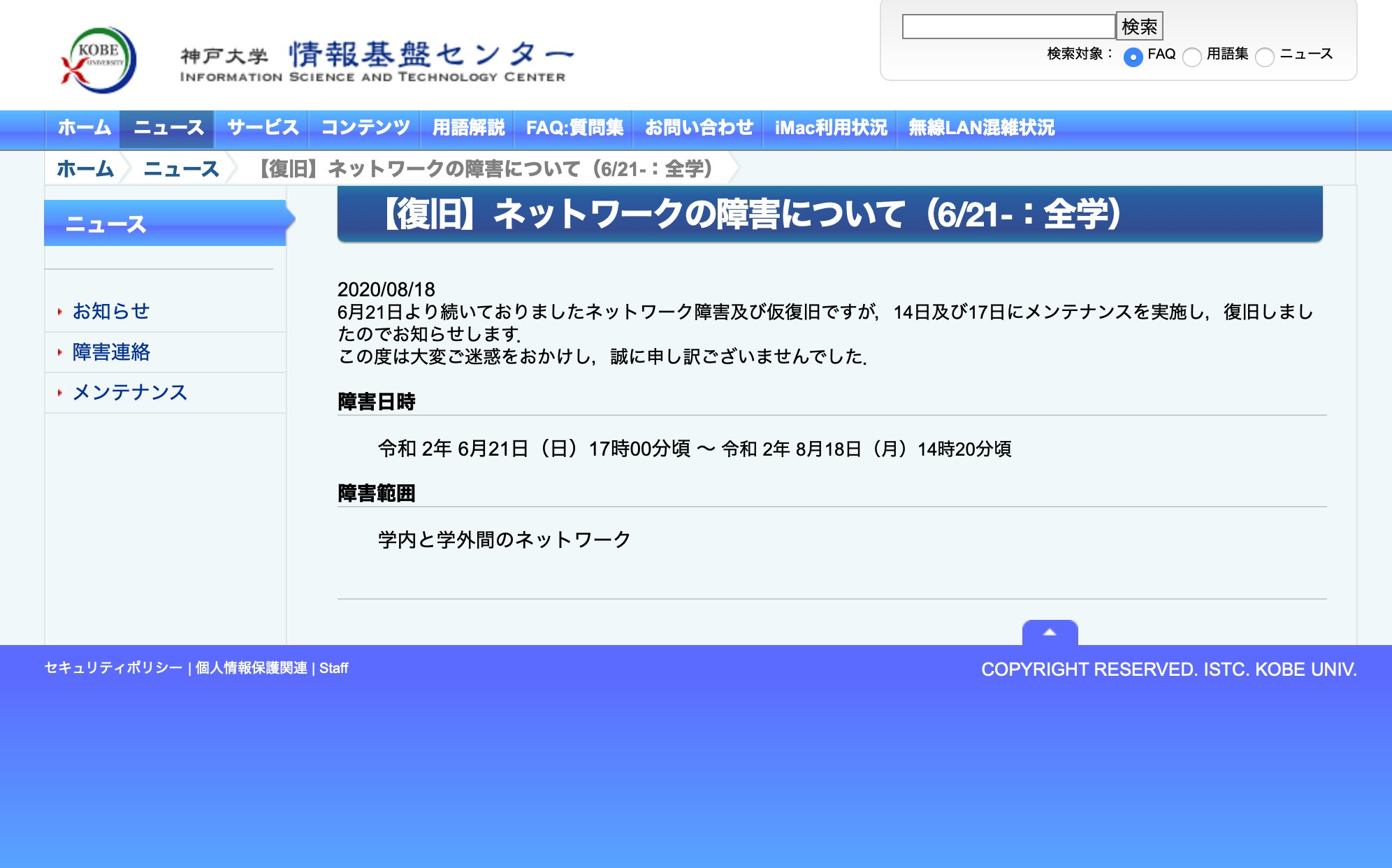The height and width of the screenshot is (868, 1392).
Task: Open セキュリティポリシー footer link
Action: [113, 668]
